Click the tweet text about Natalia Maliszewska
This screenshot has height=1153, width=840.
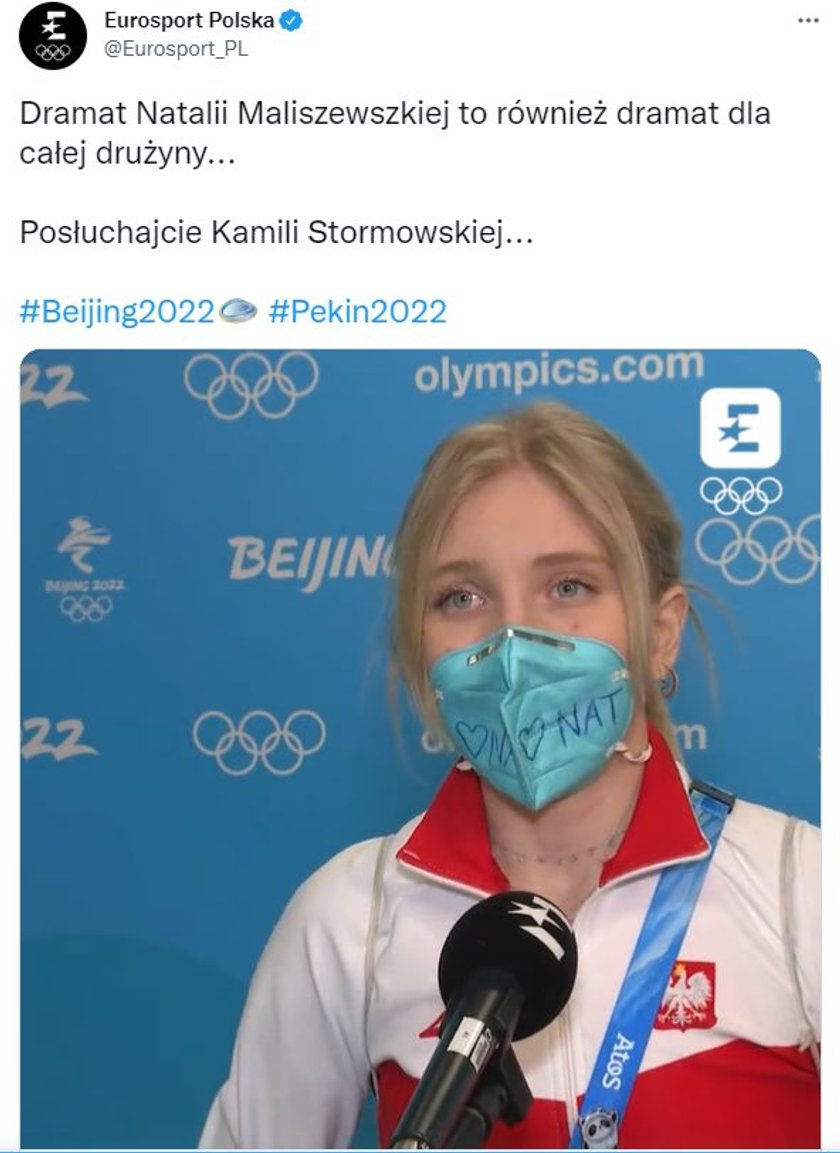pyautogui.click(x=395, y=134)
